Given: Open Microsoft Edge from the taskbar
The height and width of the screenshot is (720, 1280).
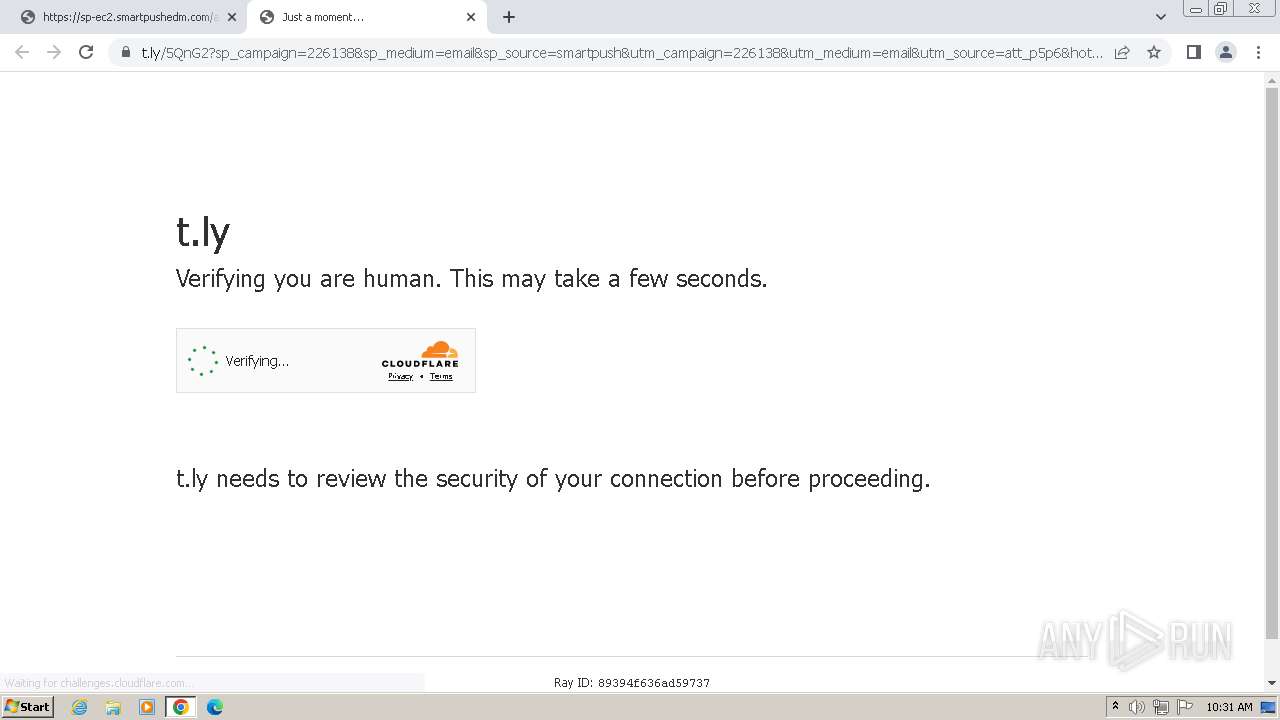Looking at the screenshot, I should [x=214, y=707].
